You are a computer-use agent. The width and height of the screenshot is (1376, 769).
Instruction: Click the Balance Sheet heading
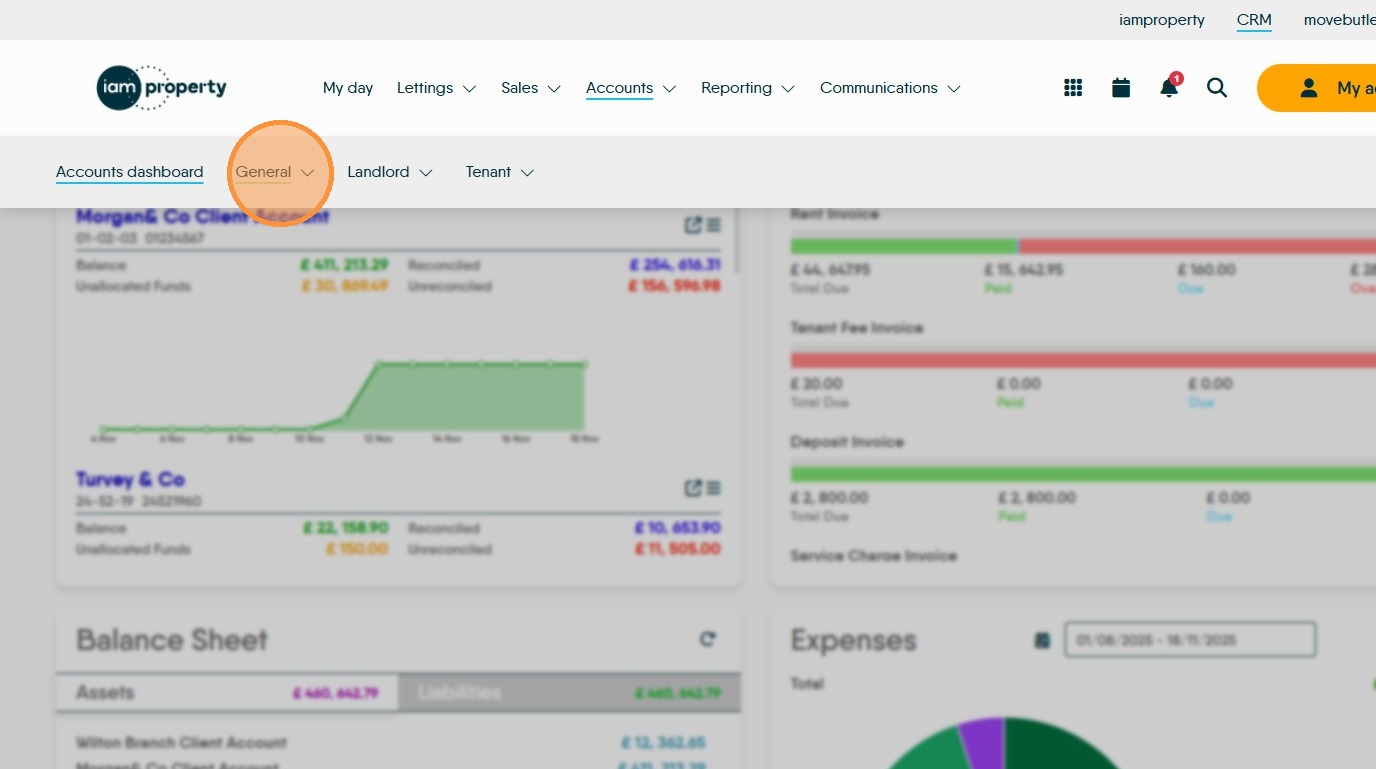coord(172,640)
